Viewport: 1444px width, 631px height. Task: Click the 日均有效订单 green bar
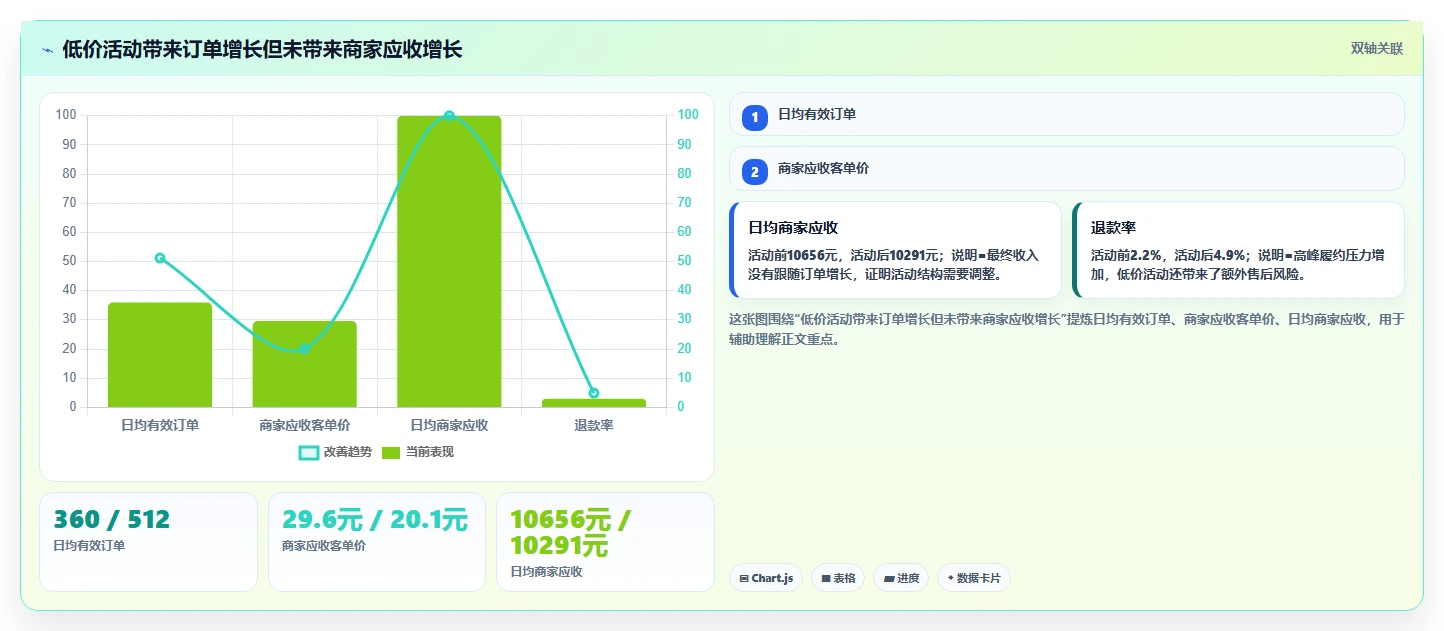(160, 355)
